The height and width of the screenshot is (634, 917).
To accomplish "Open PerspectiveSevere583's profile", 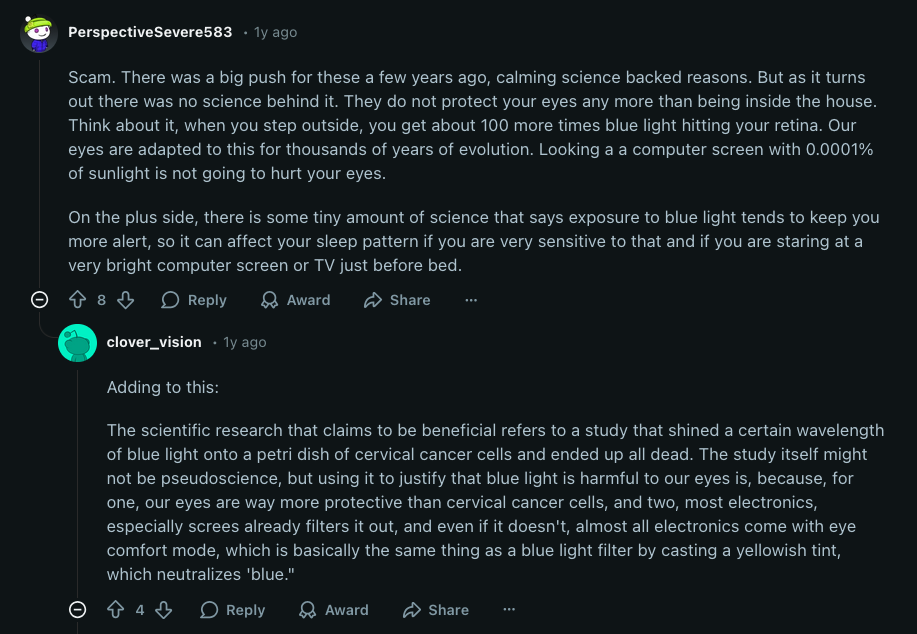I will pyautogui.click(x=150, y=32).
